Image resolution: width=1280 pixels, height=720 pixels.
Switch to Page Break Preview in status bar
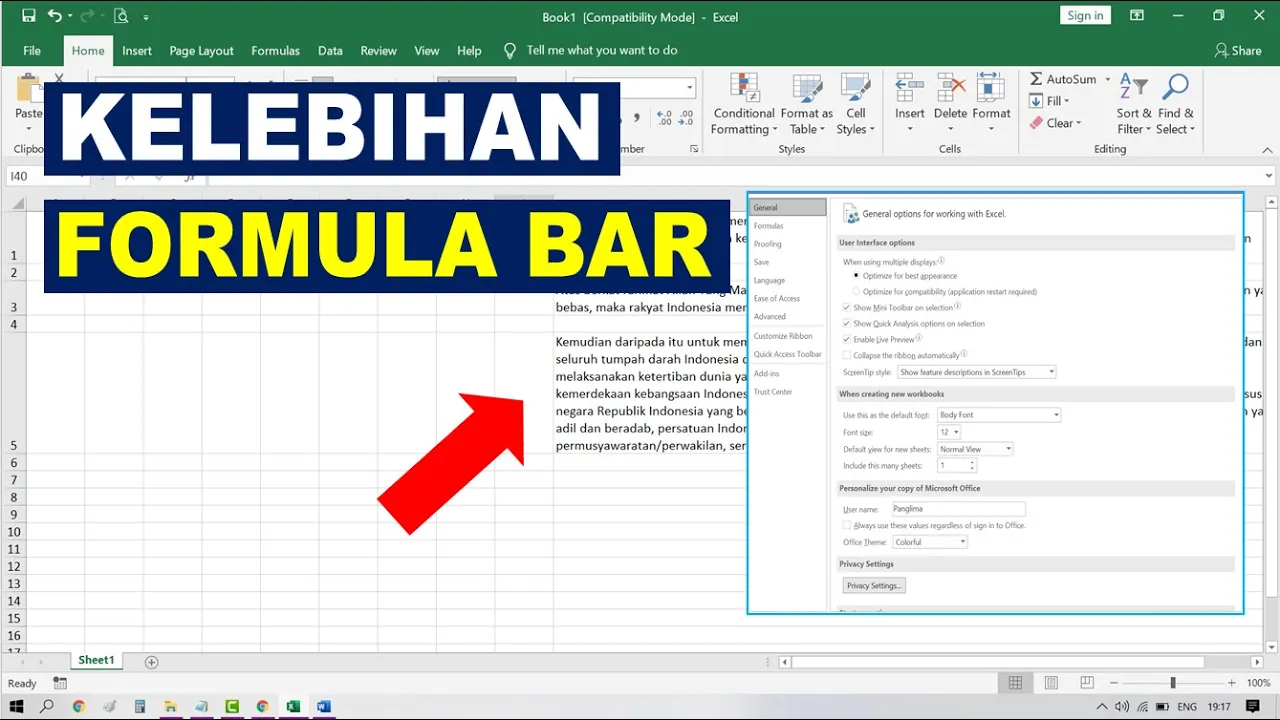(x=1087, y=683)
